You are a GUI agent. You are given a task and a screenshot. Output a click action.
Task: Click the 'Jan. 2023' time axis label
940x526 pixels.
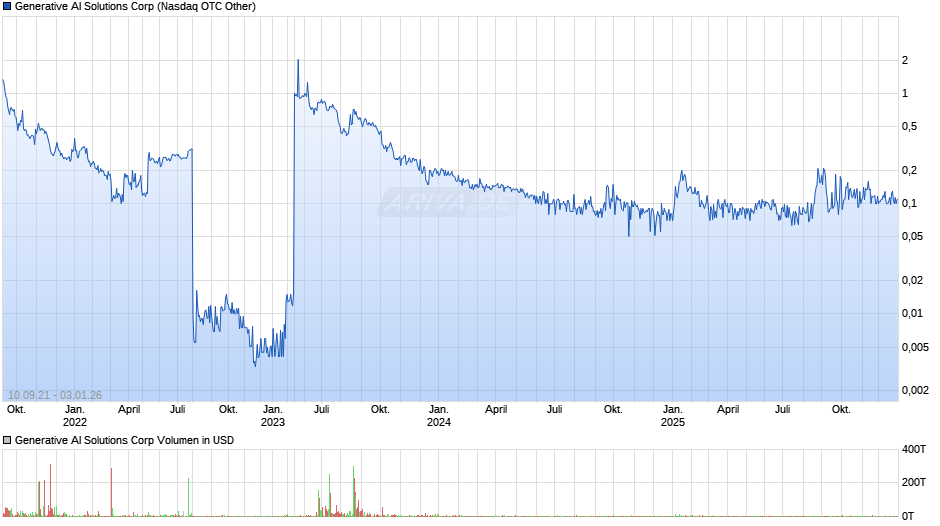click(273, 416)
